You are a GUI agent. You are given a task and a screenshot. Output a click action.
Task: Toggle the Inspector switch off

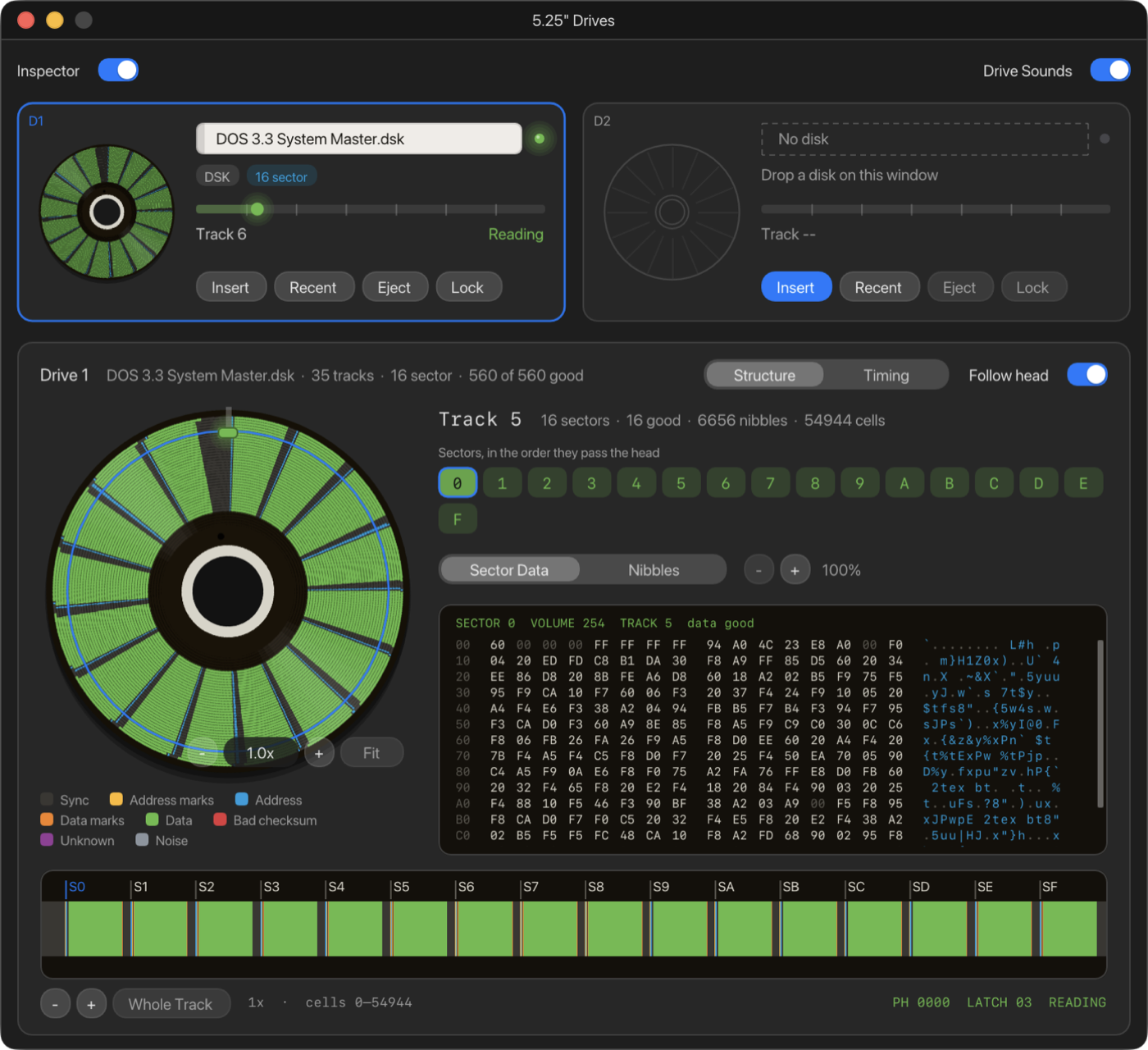(118, 71)
